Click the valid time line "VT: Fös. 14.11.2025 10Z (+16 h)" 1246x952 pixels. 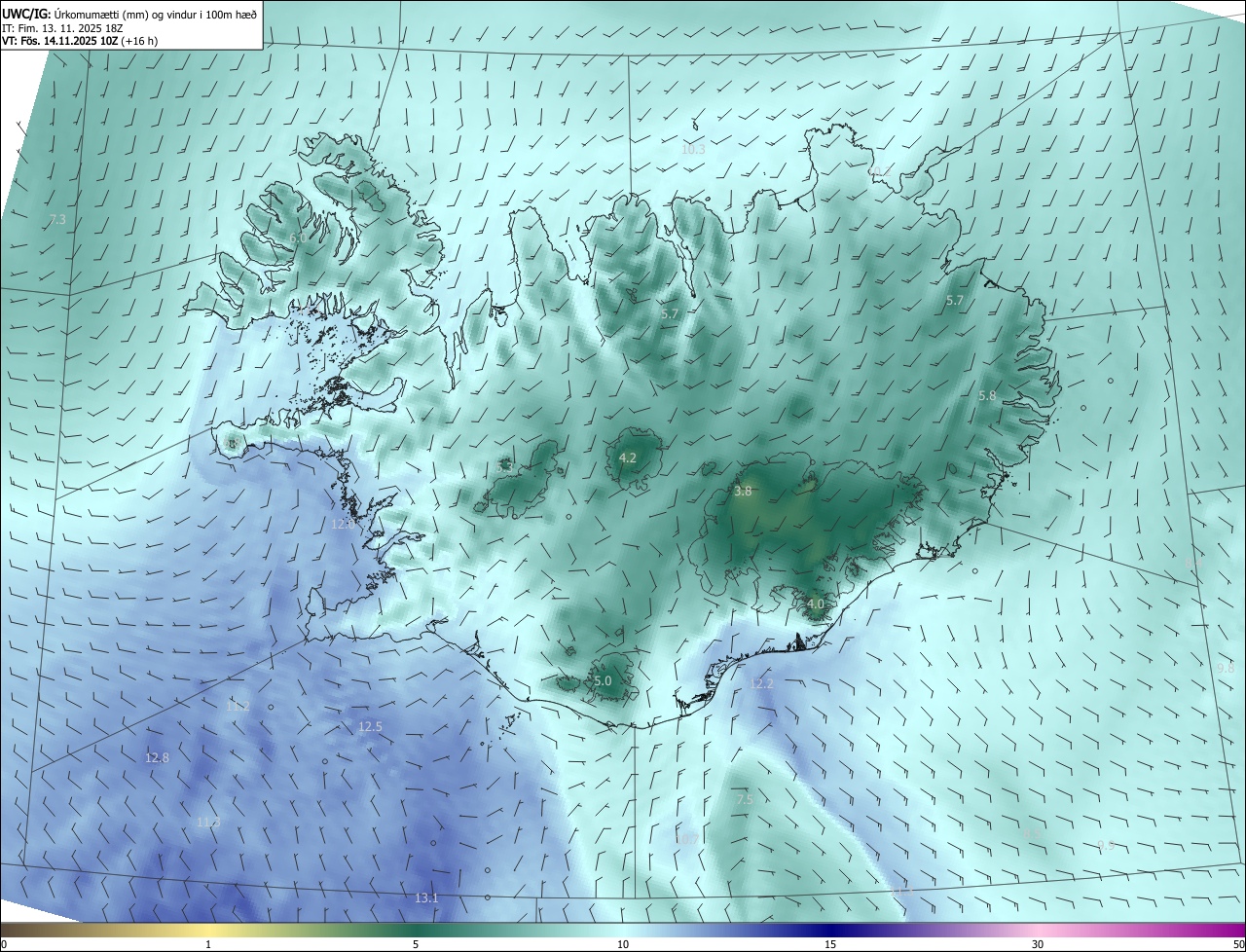(80, 41)
